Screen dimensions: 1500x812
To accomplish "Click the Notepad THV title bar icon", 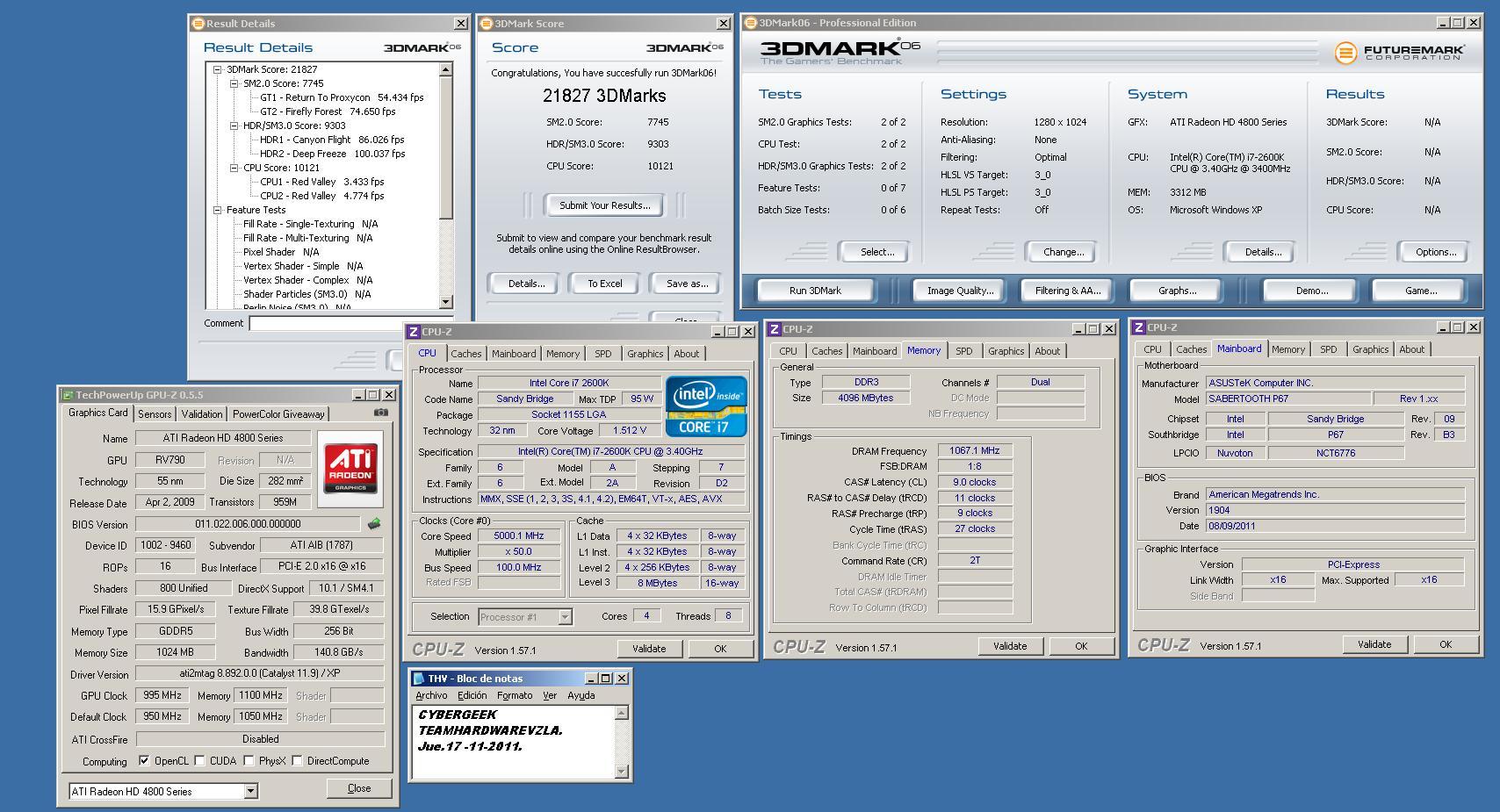I will [x=419, y=679].
